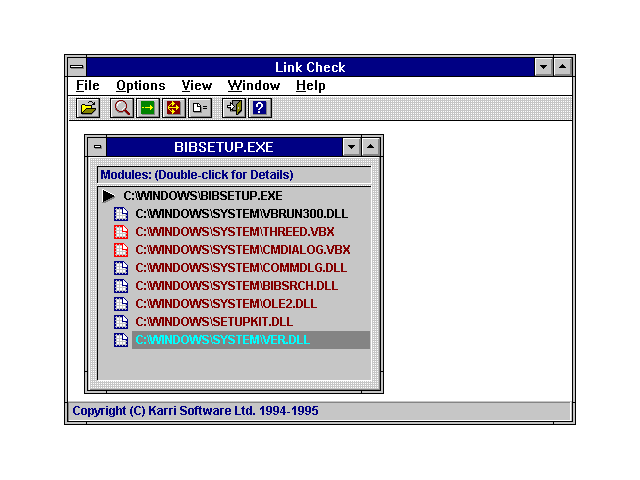Click the open file folder toolbar icon

click(x=88, y=108)
